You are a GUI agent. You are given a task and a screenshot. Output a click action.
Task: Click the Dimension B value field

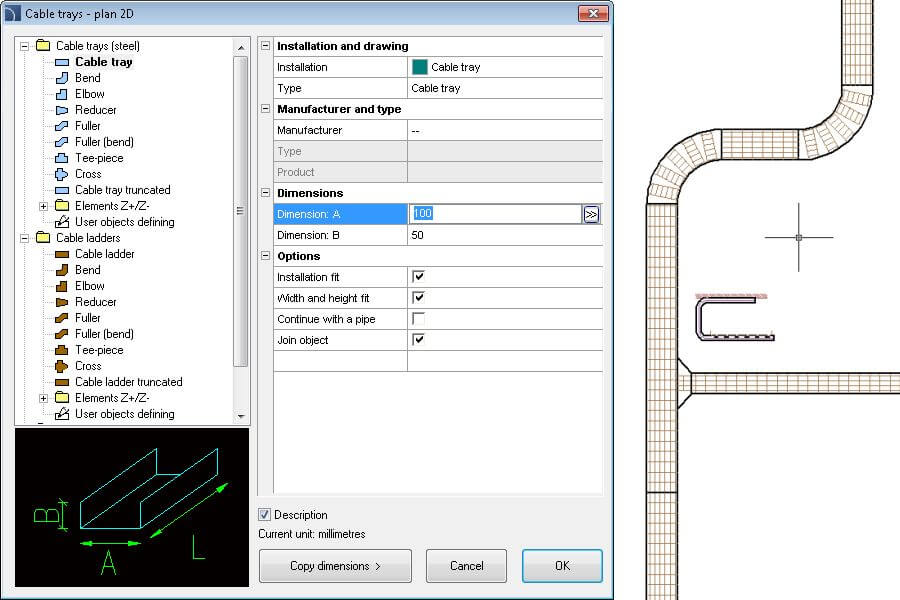(504, 235)
